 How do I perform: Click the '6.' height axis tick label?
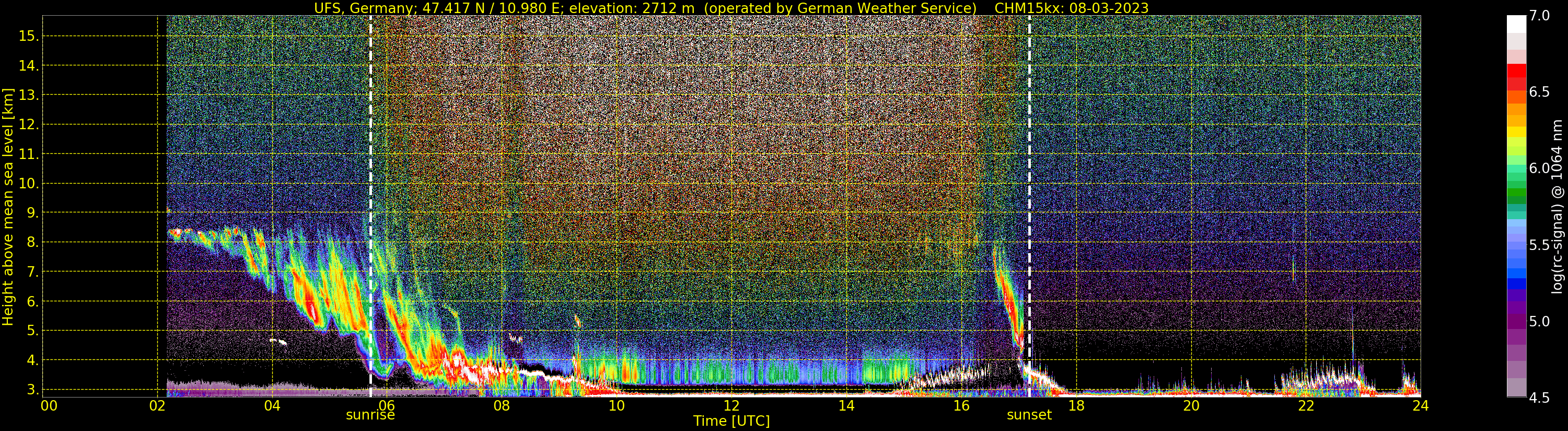click(33, 301)
